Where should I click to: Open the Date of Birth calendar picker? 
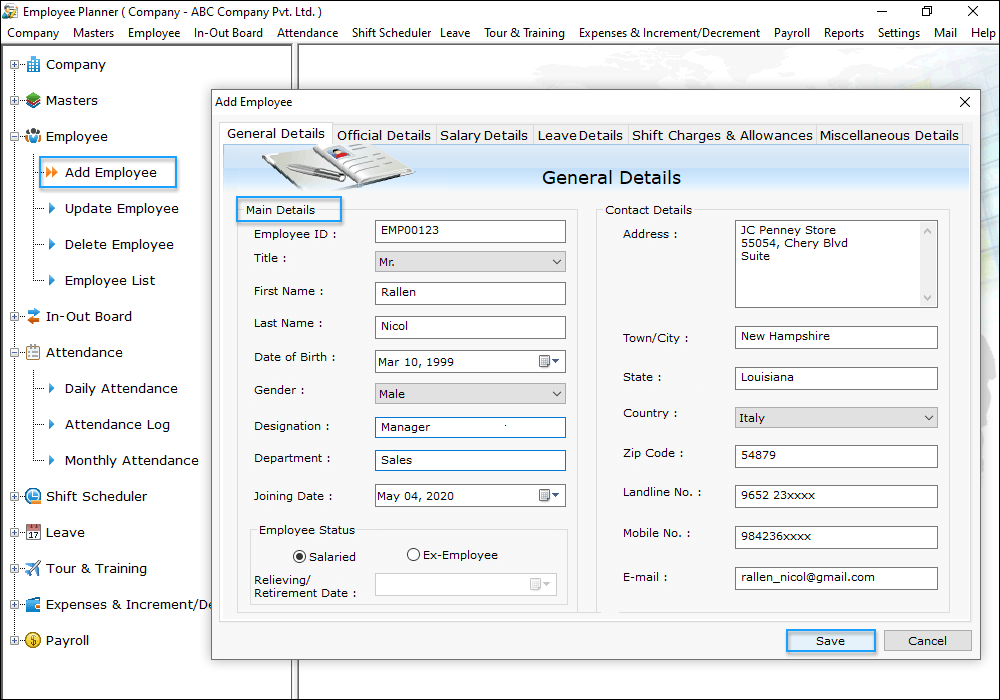549,361
